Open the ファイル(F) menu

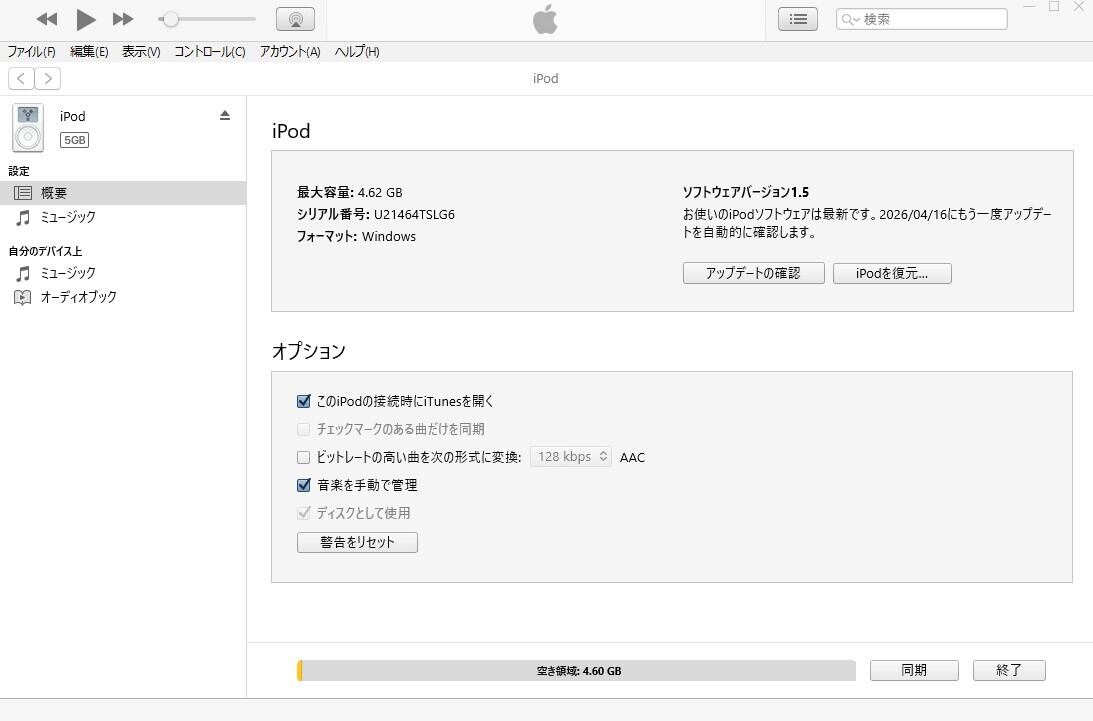(x=31, y=52)
